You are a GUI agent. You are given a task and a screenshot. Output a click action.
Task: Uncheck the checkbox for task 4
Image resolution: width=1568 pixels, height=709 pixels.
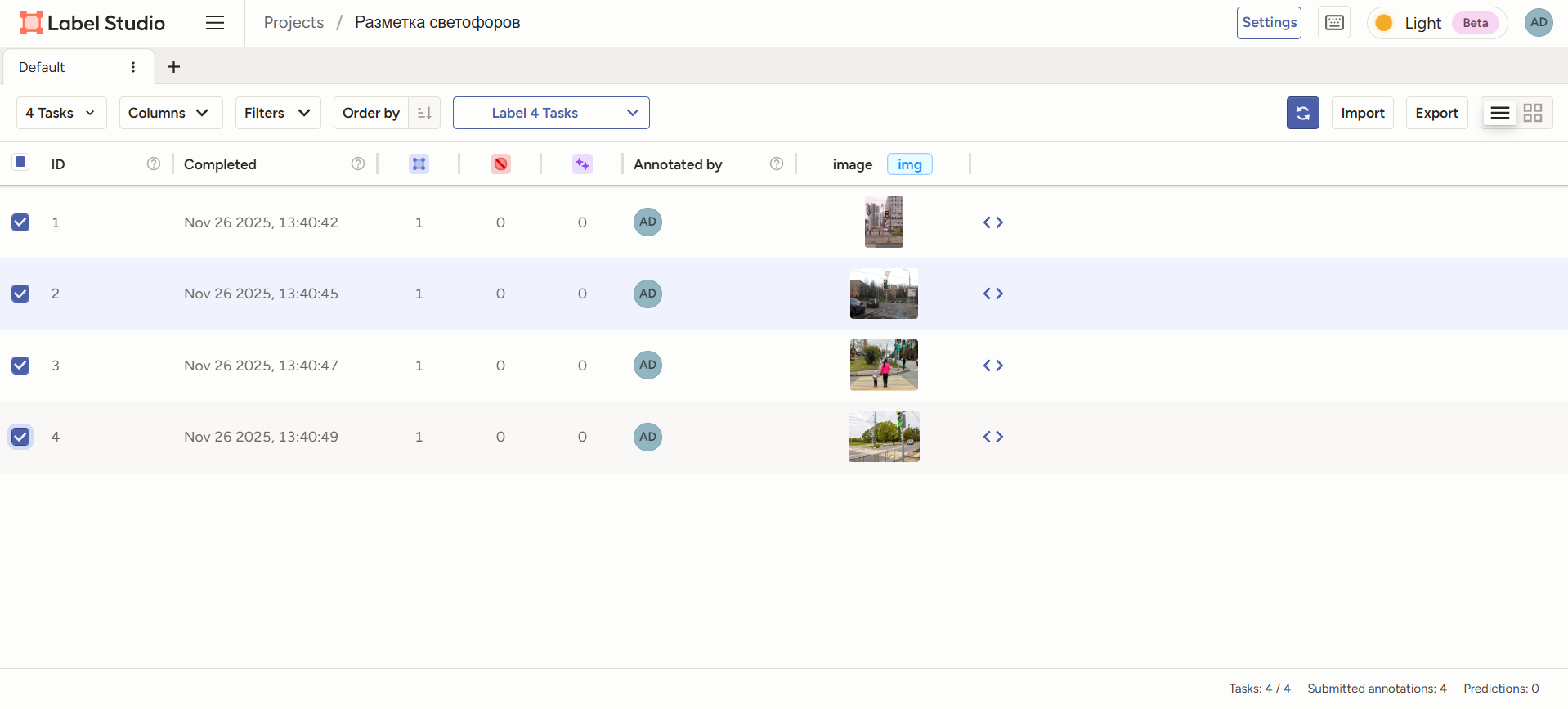[20, 437]
